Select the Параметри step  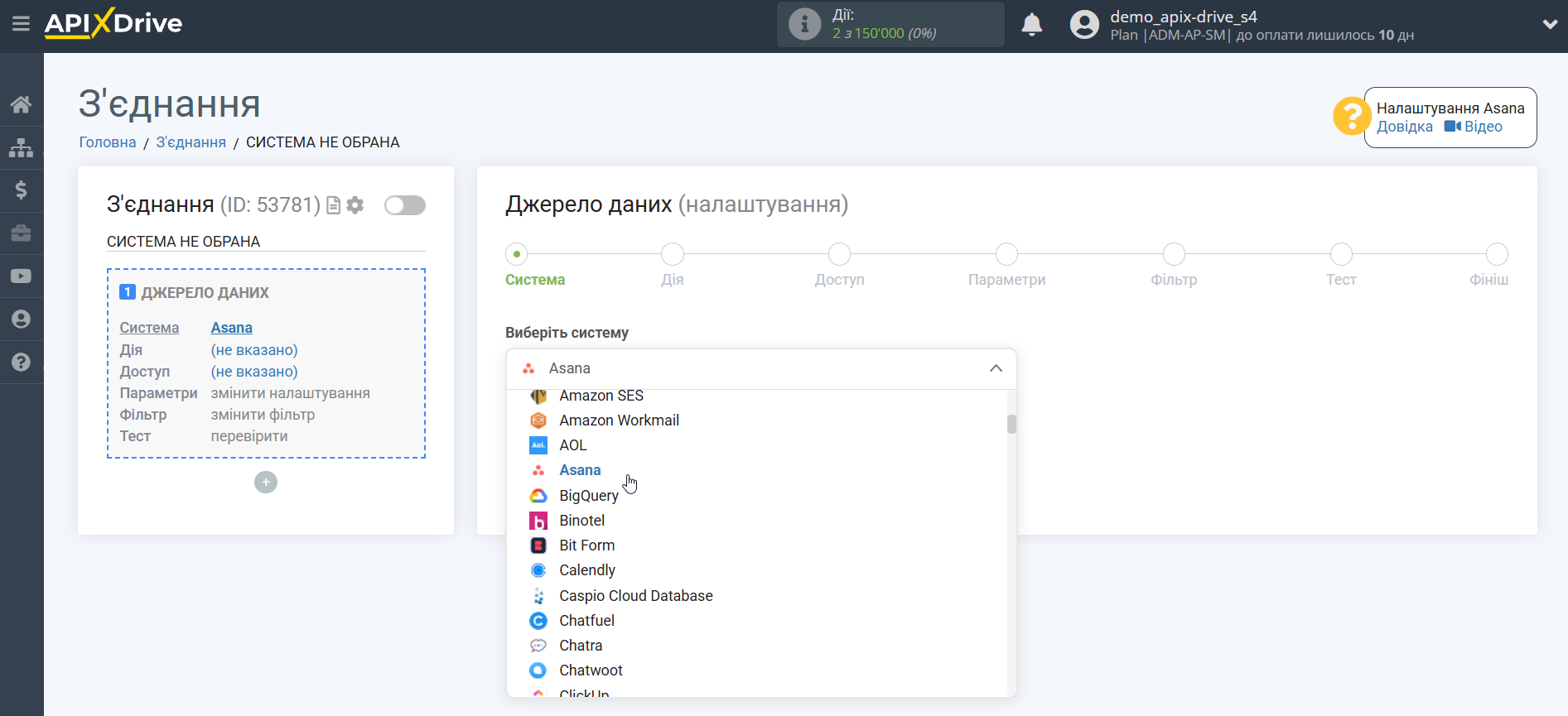pyautogui.click(x=1007, y=254)
